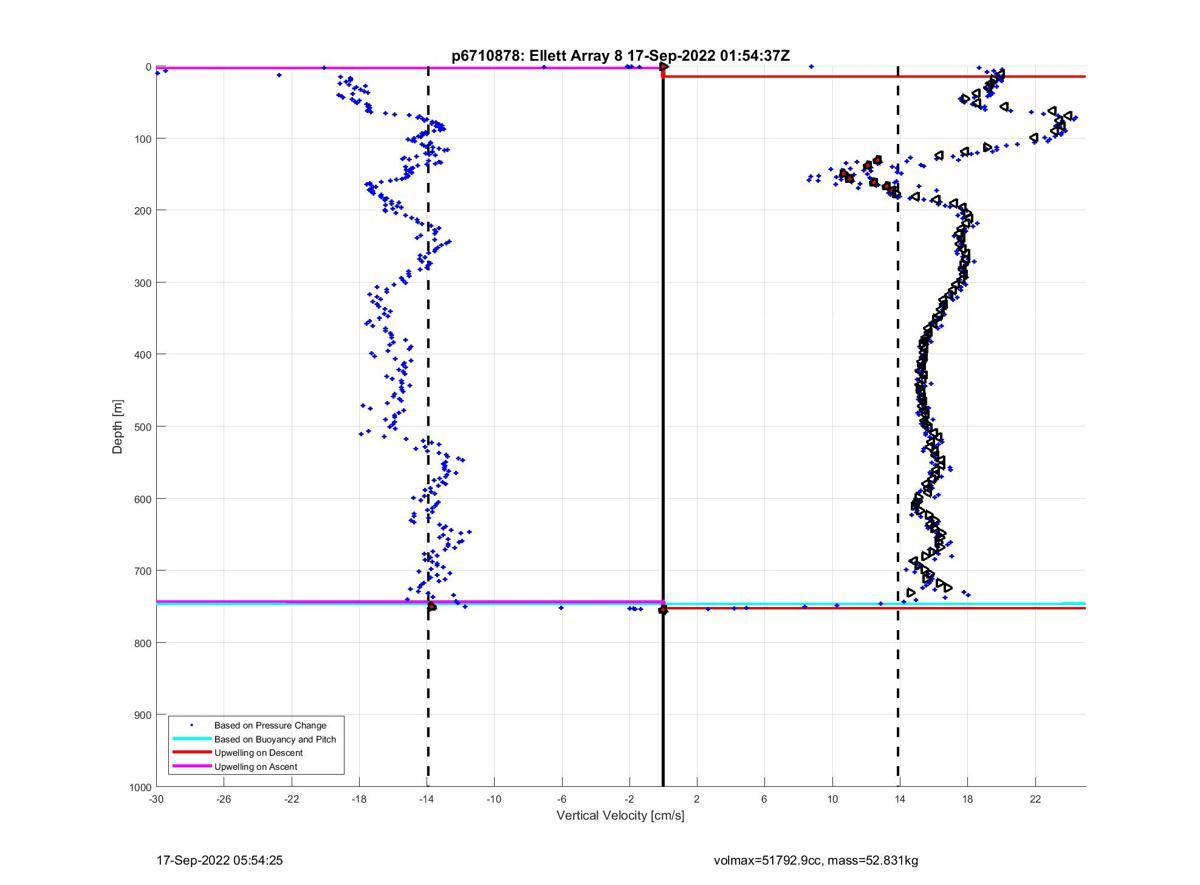This screenshot has height=885, width=1200.
Task: Click y-axis tick label '300'
Action: 141,283
